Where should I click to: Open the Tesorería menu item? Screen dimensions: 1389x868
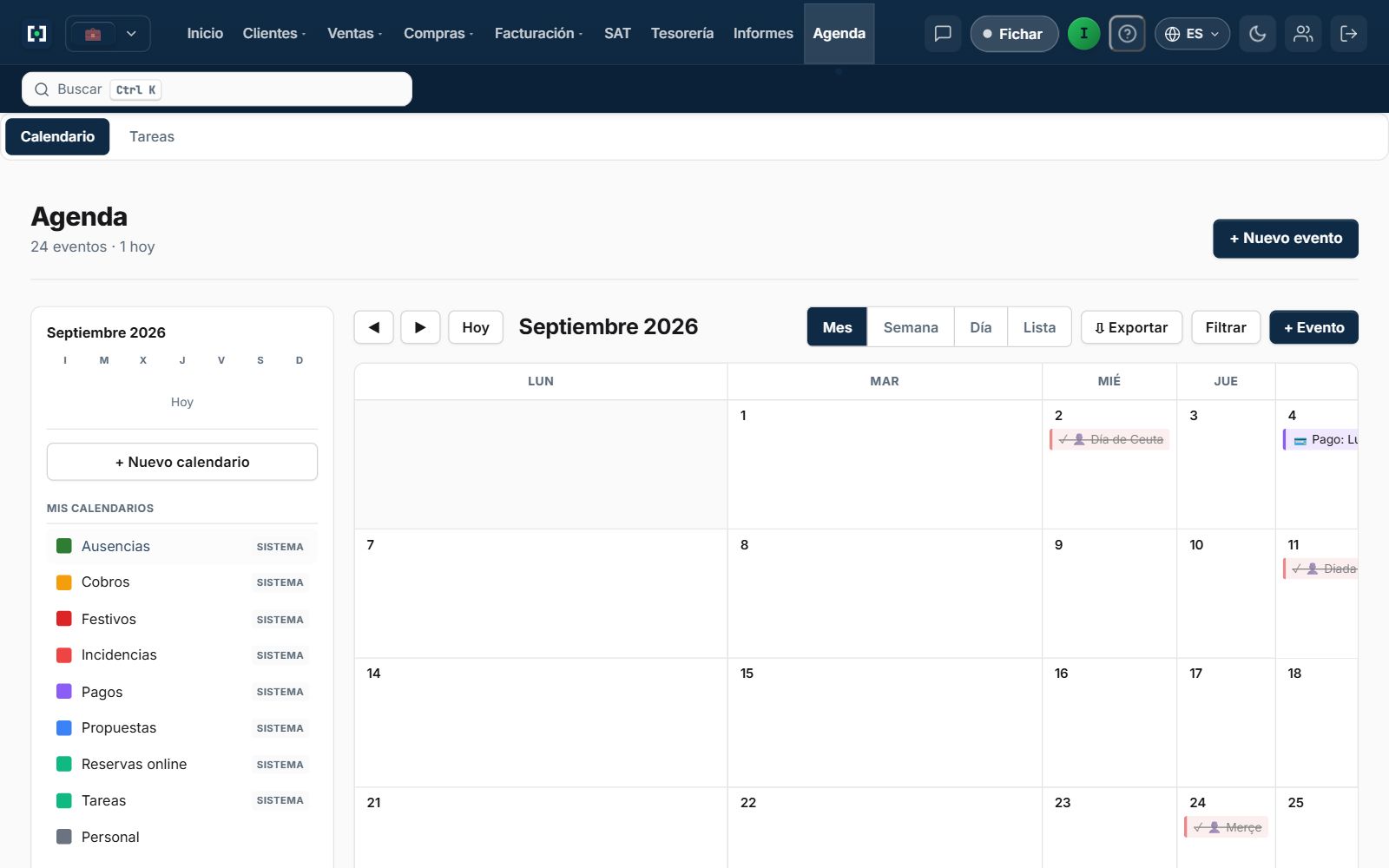[x=682, y=33]
